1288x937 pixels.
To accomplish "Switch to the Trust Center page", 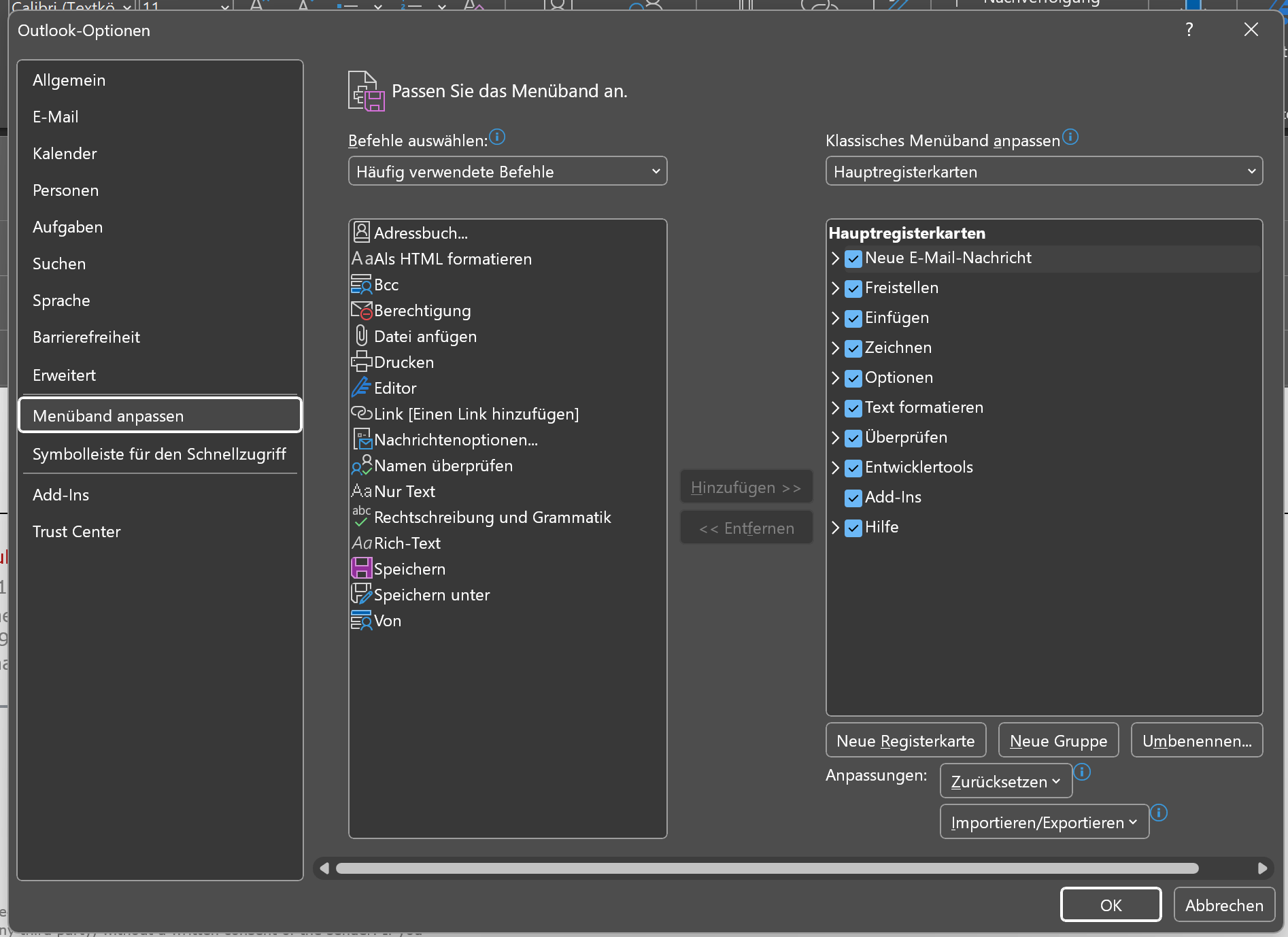I will pyautogui.click(x=160, y=532).
